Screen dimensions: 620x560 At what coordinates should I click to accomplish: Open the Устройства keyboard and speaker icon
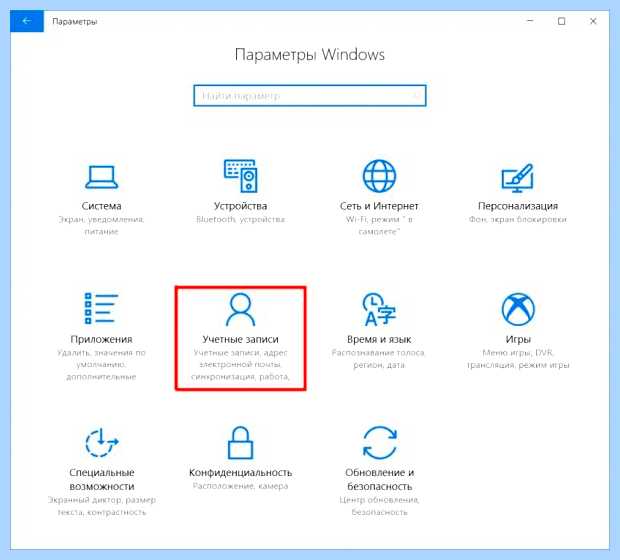click(x=240, y=176)
